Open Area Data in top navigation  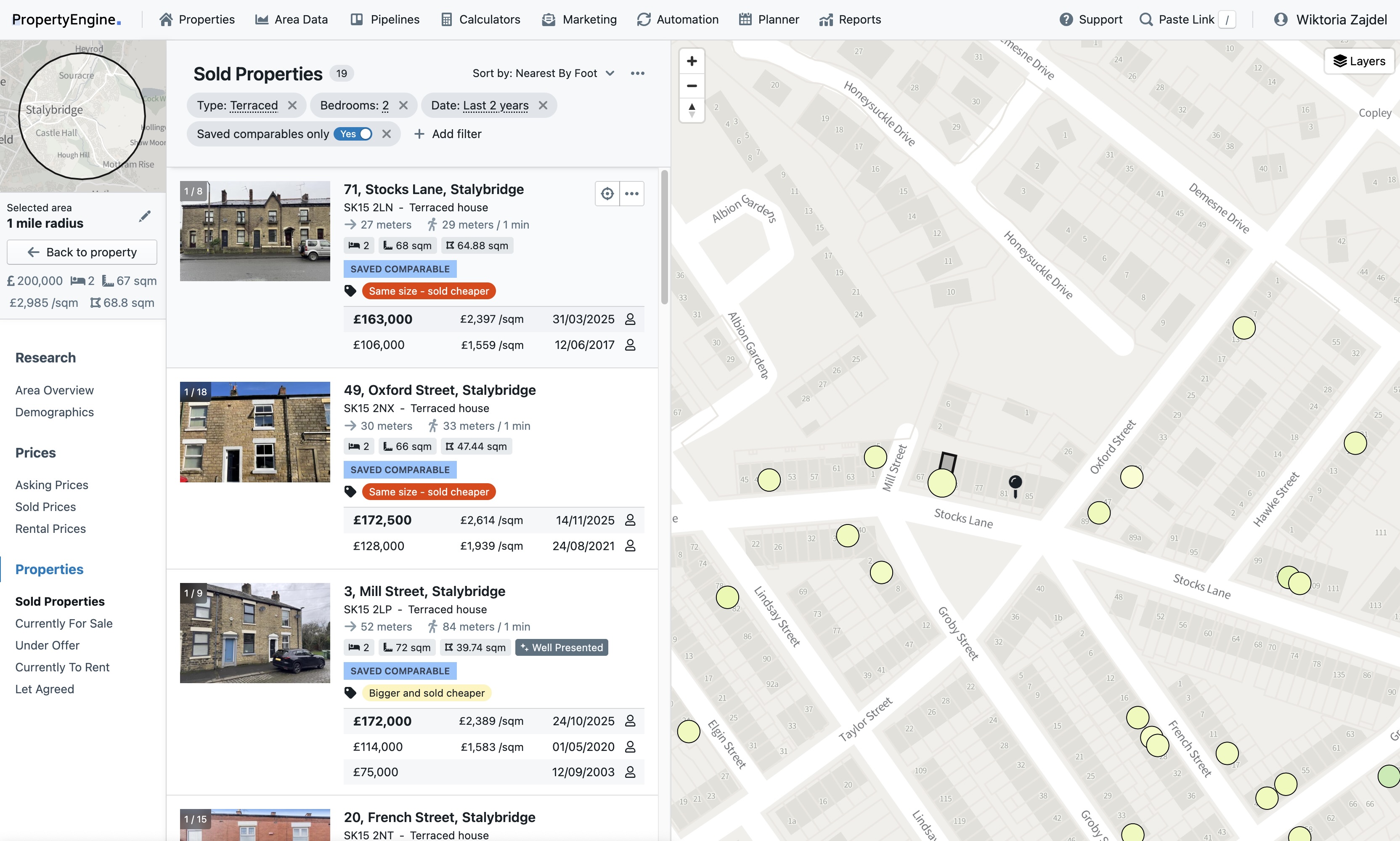pos(291,19)
